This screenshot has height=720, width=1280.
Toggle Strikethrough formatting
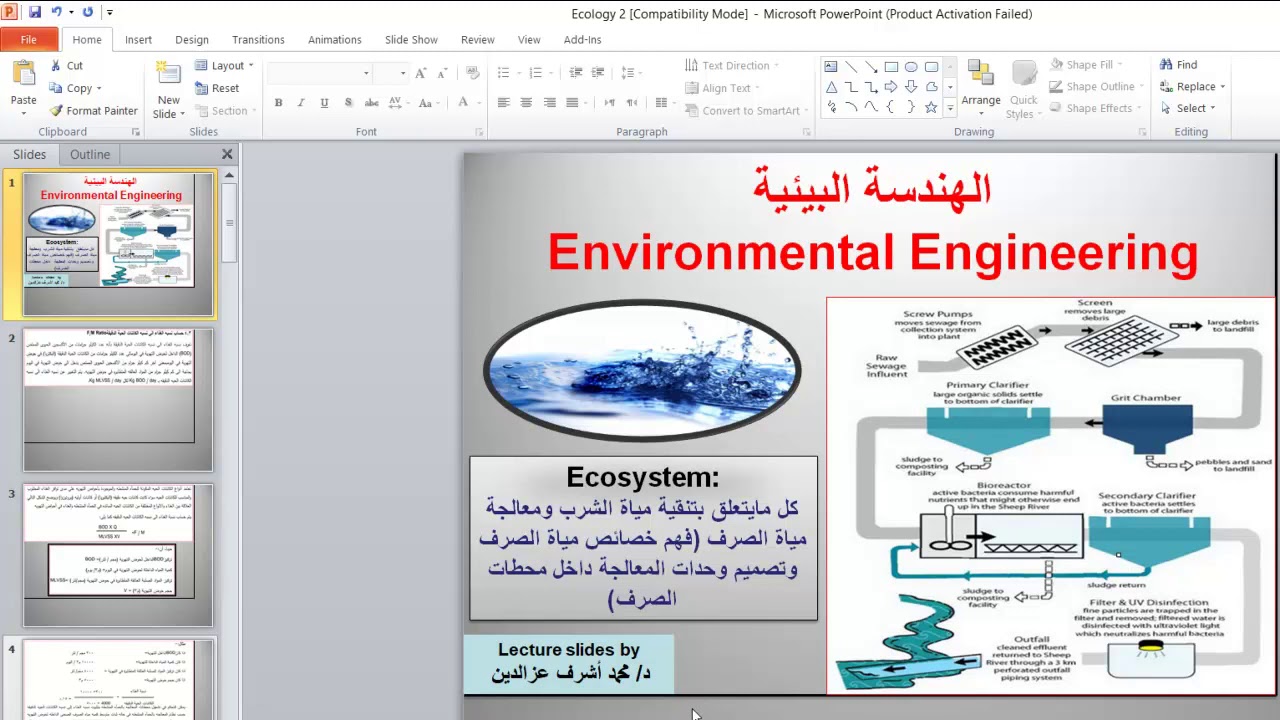[372, 102]
